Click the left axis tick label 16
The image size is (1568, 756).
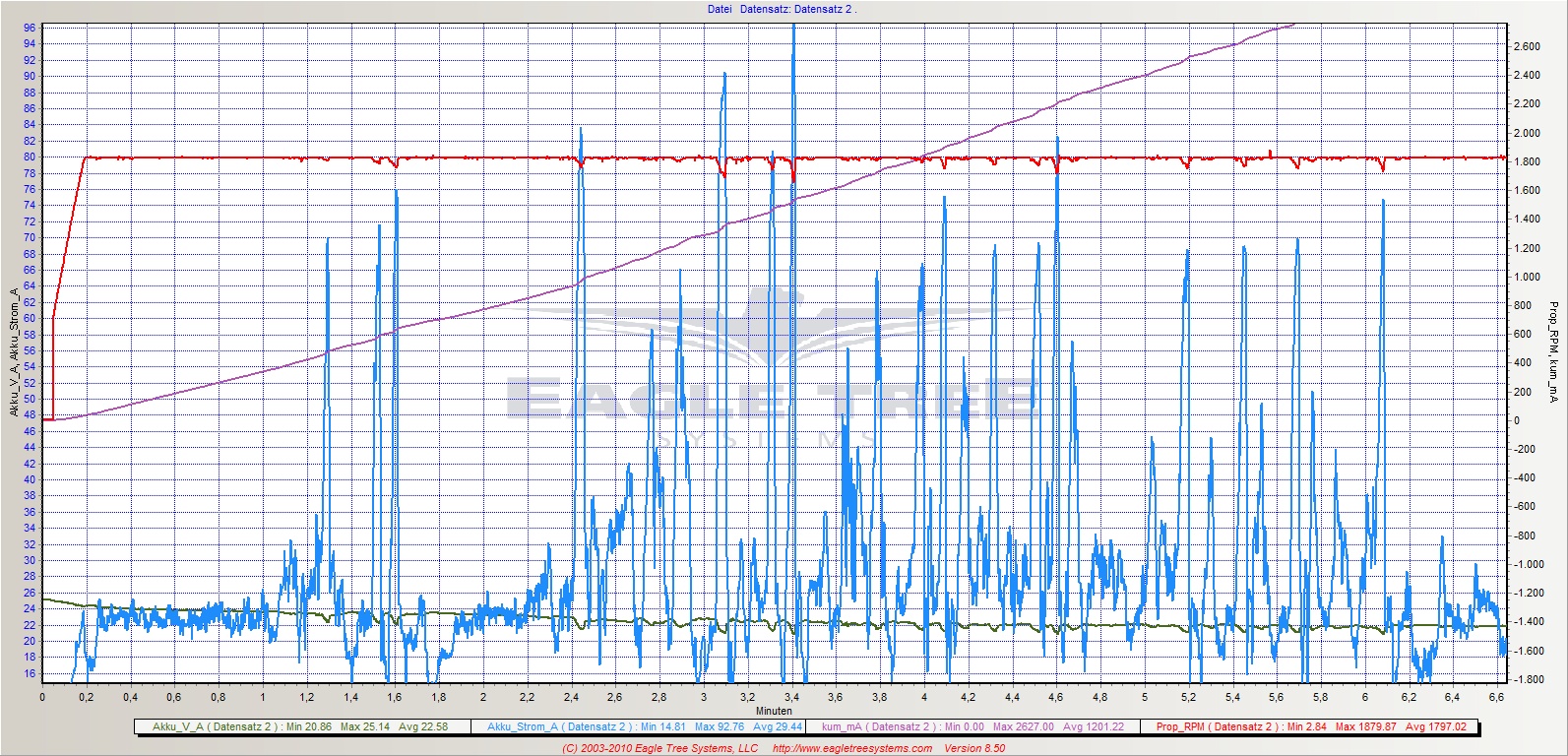pyautogui.click(x=30, y=673)
